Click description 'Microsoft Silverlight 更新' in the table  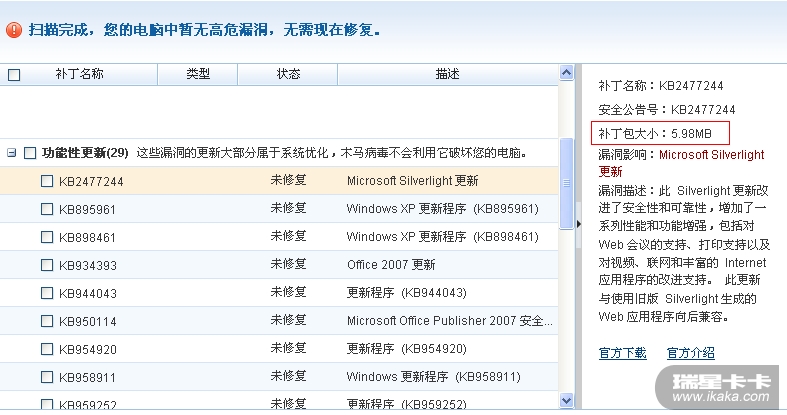tap(413, 181)
